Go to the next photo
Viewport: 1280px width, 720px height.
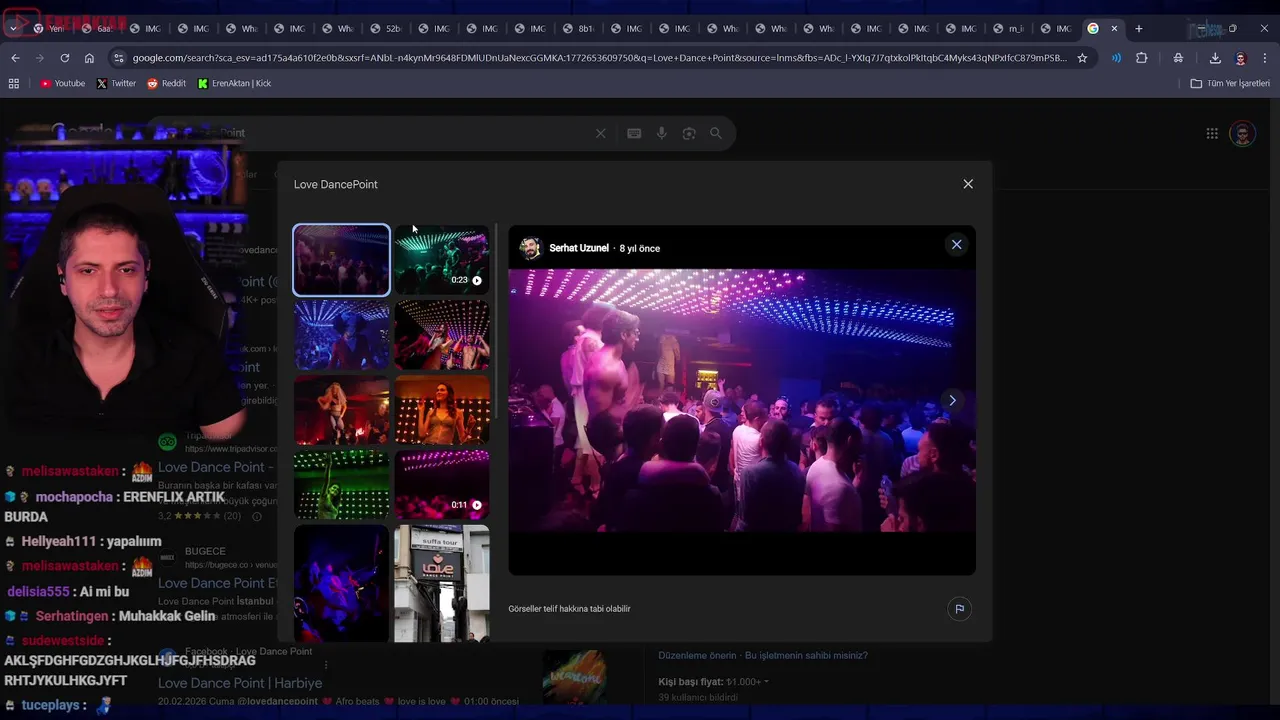pos(952,400)
